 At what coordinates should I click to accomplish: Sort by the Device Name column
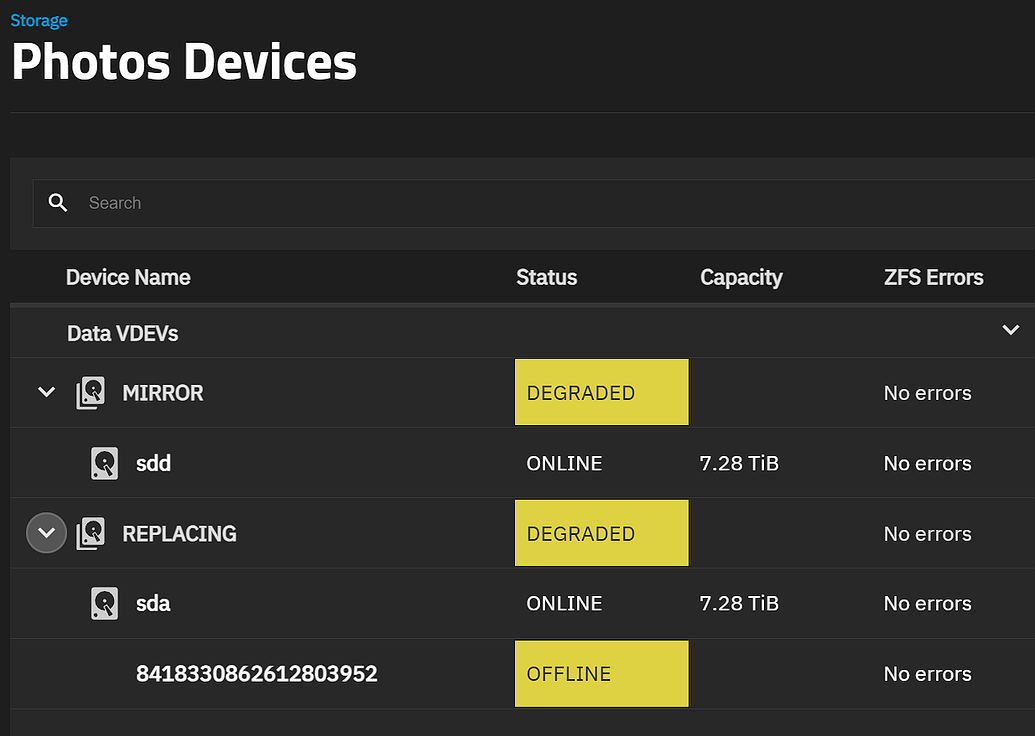coord(128,277)
